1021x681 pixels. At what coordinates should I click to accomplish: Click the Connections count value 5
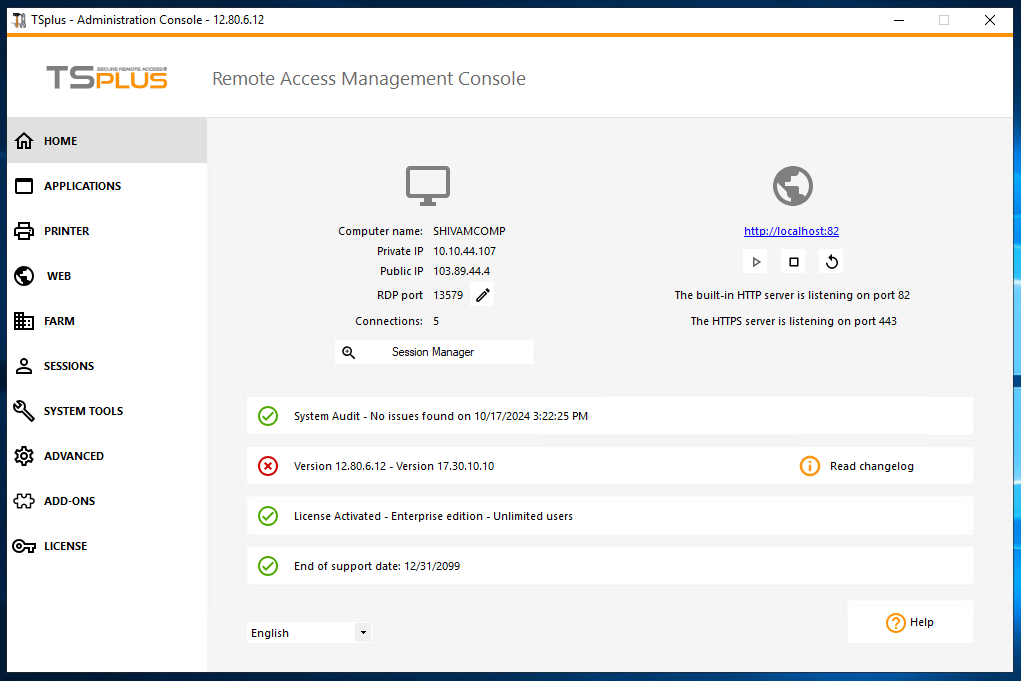tap(436, 321)
